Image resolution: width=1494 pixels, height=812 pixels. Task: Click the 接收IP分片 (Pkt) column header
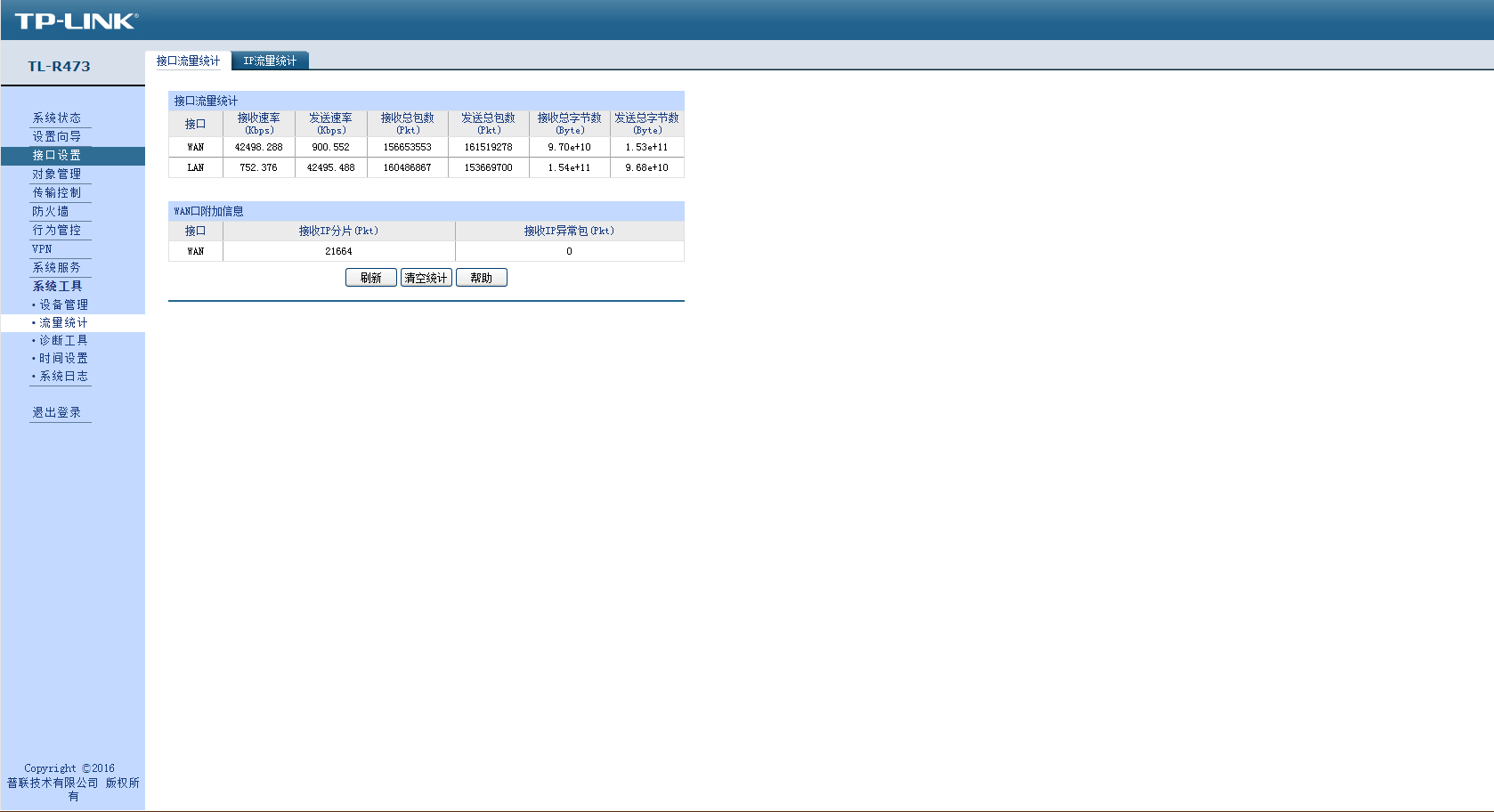click(339, 231)
